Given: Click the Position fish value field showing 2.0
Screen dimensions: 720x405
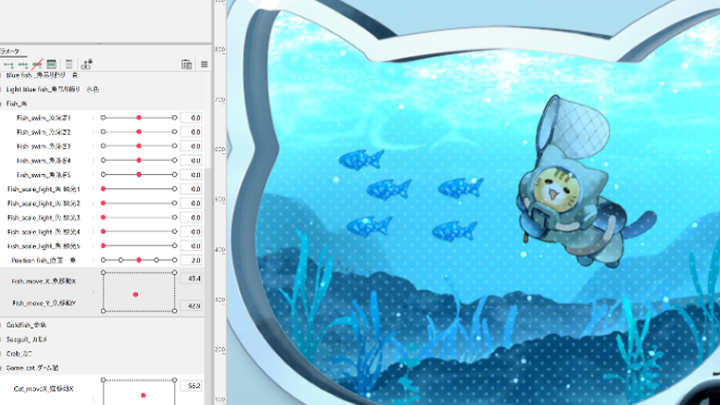Looking at the screenshot, I should pyautogui.click(x=191, y=260).
